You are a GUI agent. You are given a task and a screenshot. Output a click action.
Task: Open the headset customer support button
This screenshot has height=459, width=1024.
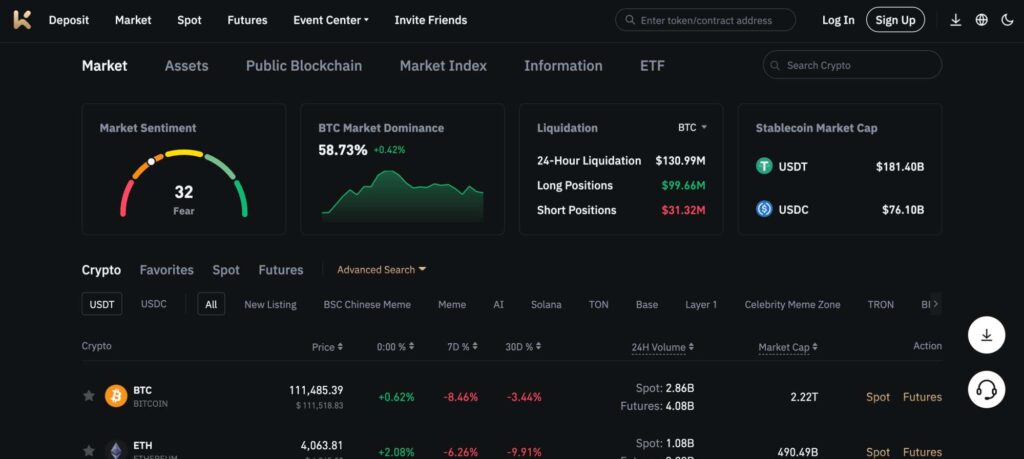[x=986, y=390]
